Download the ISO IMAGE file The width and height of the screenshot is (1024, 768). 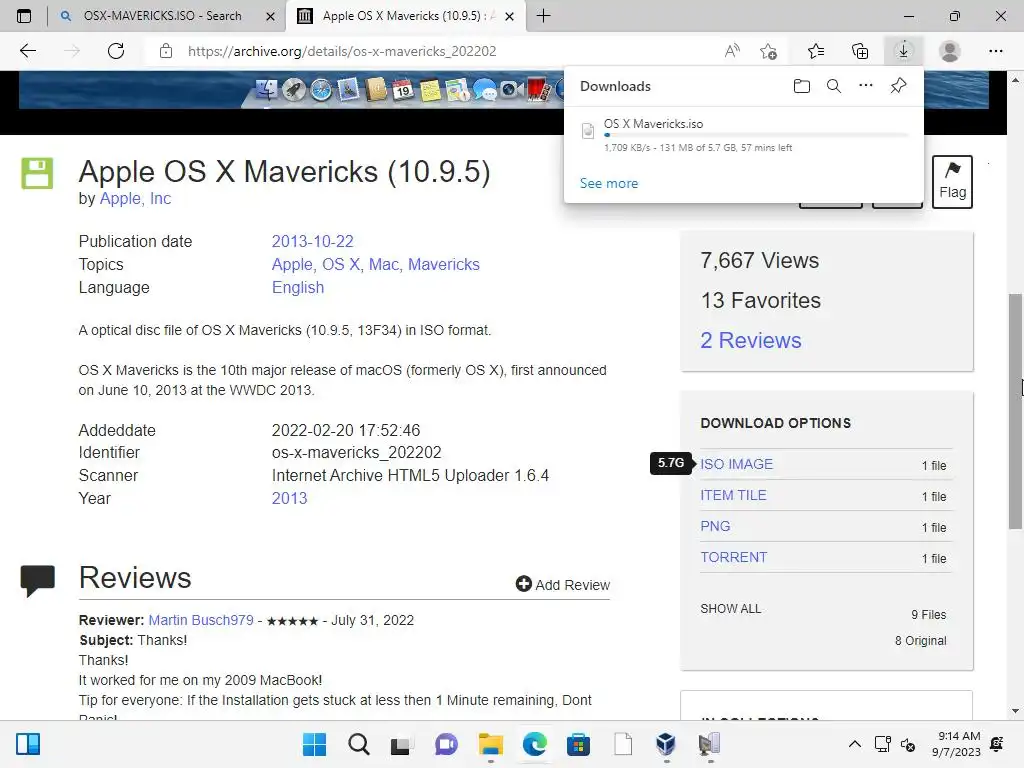pyautogui.click(x=736, y=464)
